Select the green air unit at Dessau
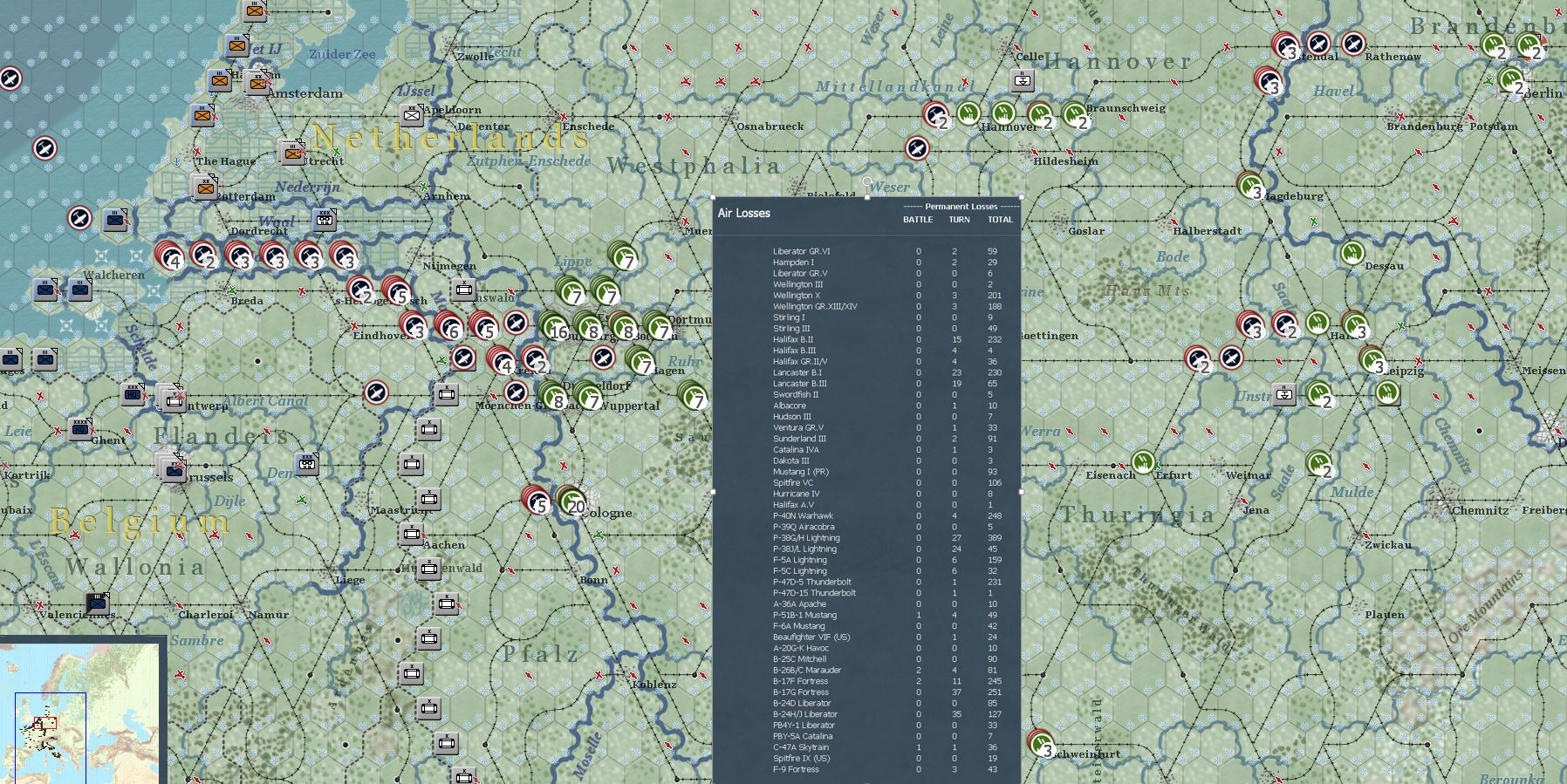1567x784 pixels. pos(1352,254)
